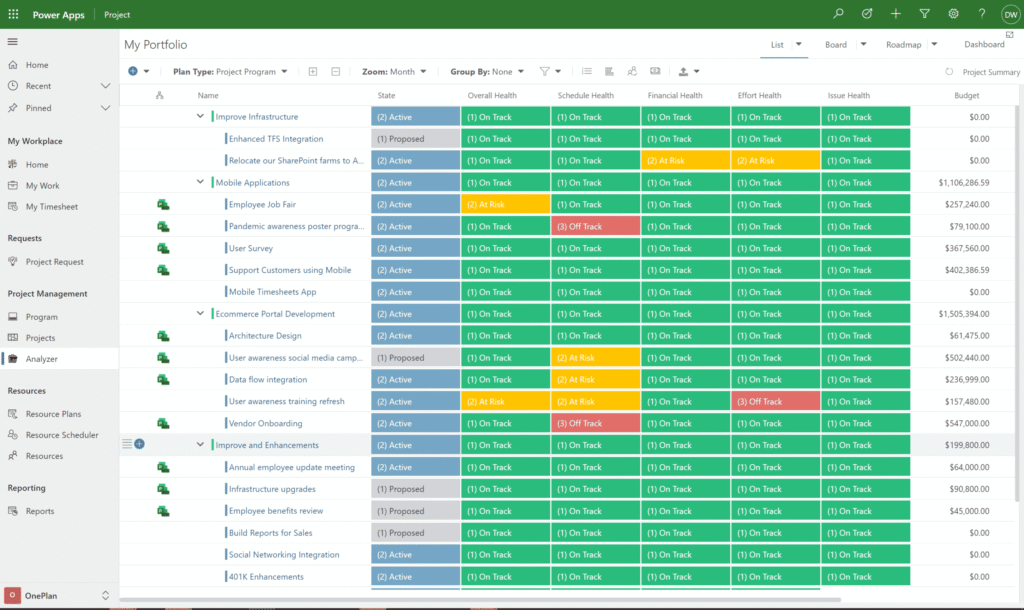Image resolution: width=1024 pixels, height=610 pixels.
Task: Click the Project Summary button
Action: (x=991, y=72)
